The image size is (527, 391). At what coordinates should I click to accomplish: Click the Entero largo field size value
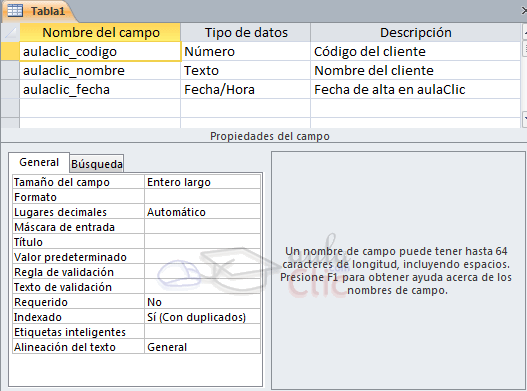tap(202, 182)
